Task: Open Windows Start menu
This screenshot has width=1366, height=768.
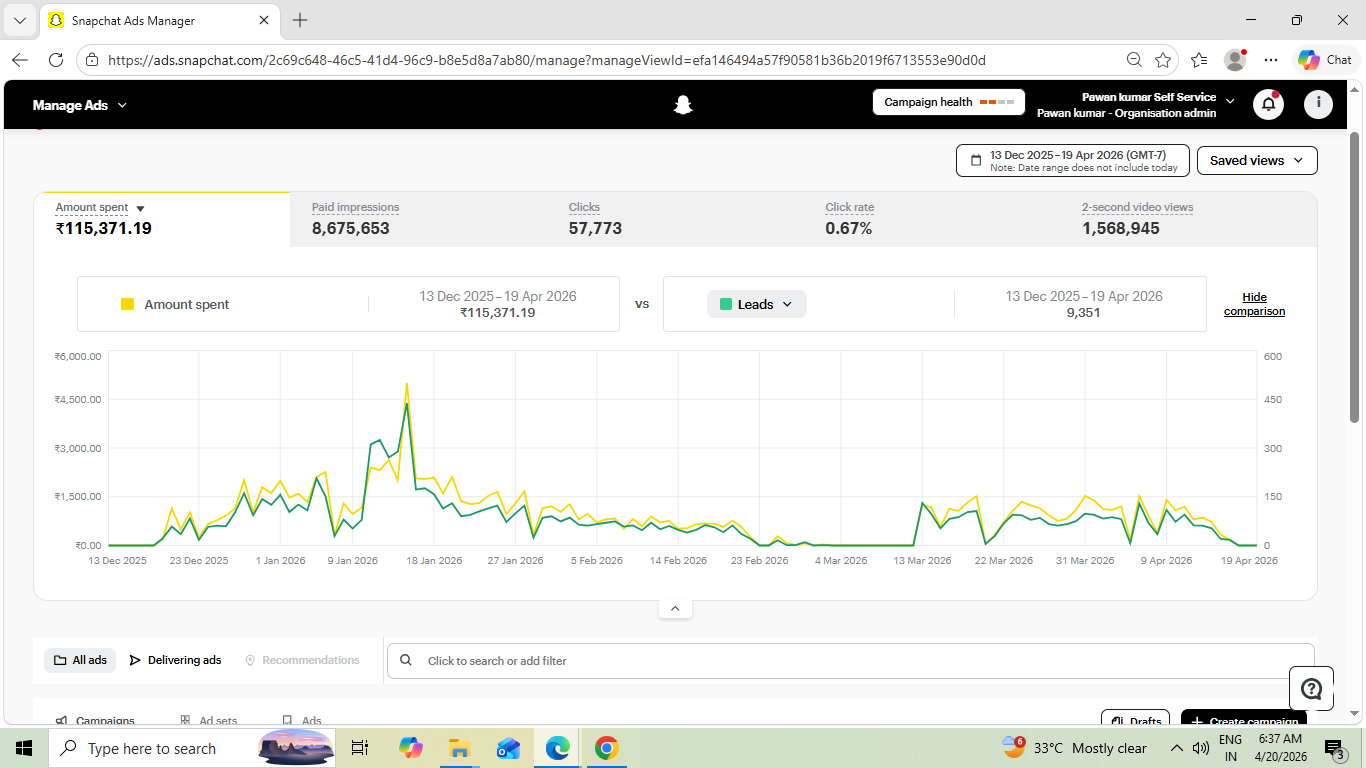Action: pyautogui.click(x=24, y=748)
